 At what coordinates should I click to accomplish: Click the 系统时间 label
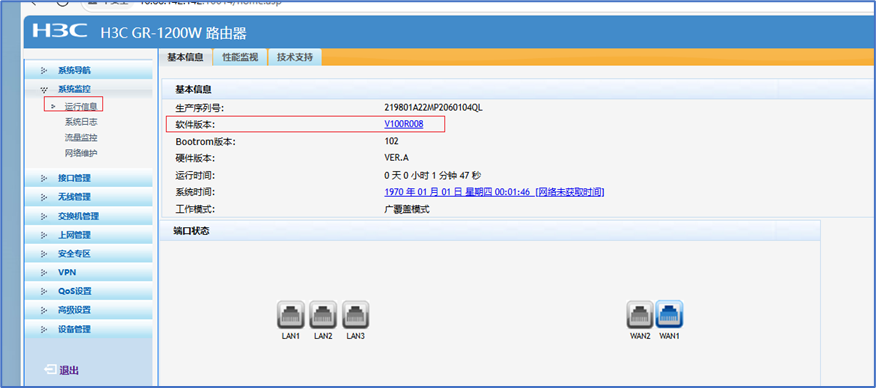(x=195, y=192)
